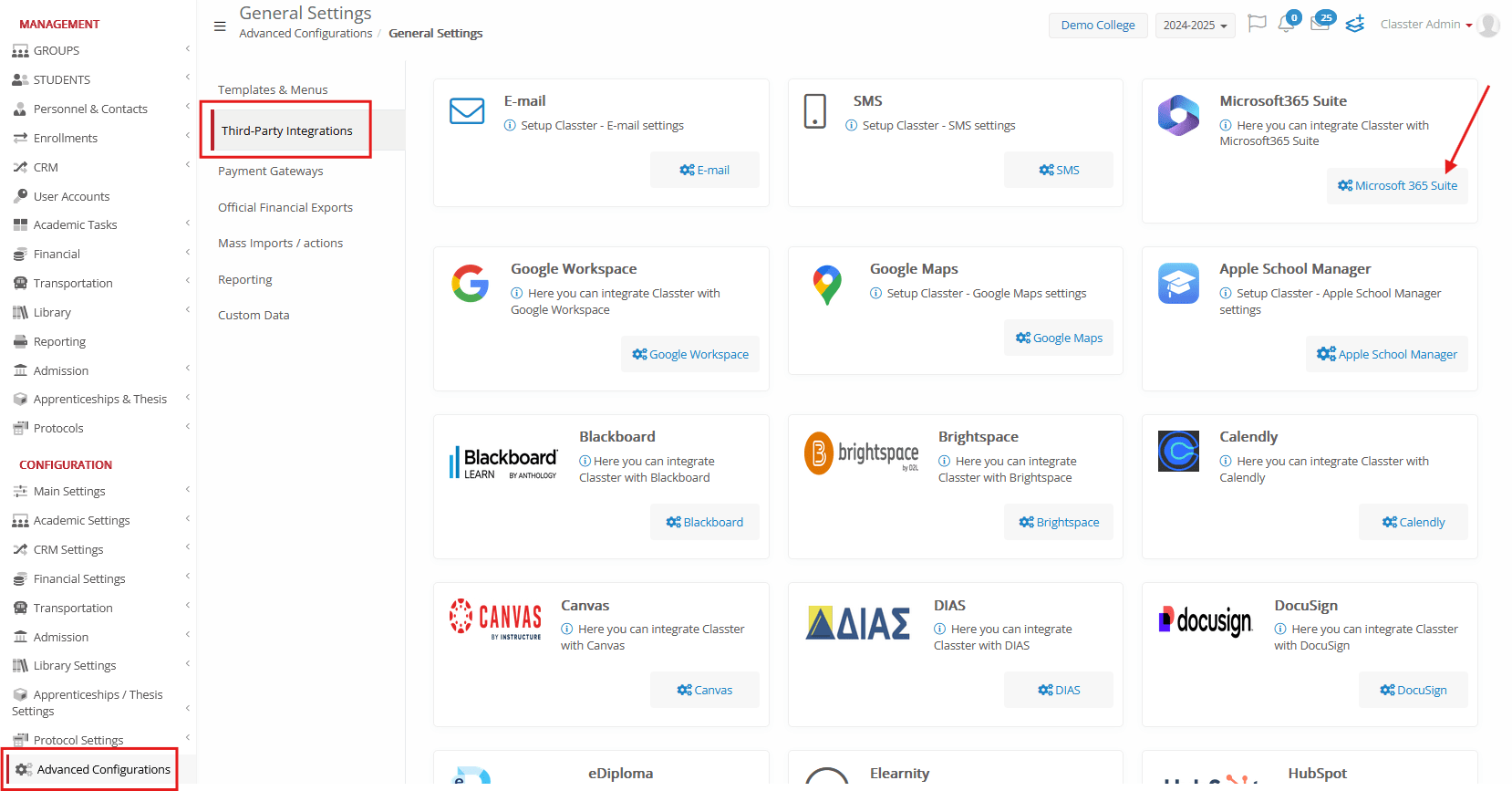Expand the Academic Tasks menu
This screenshot has width=1512, height=791.
pos(98,224)
